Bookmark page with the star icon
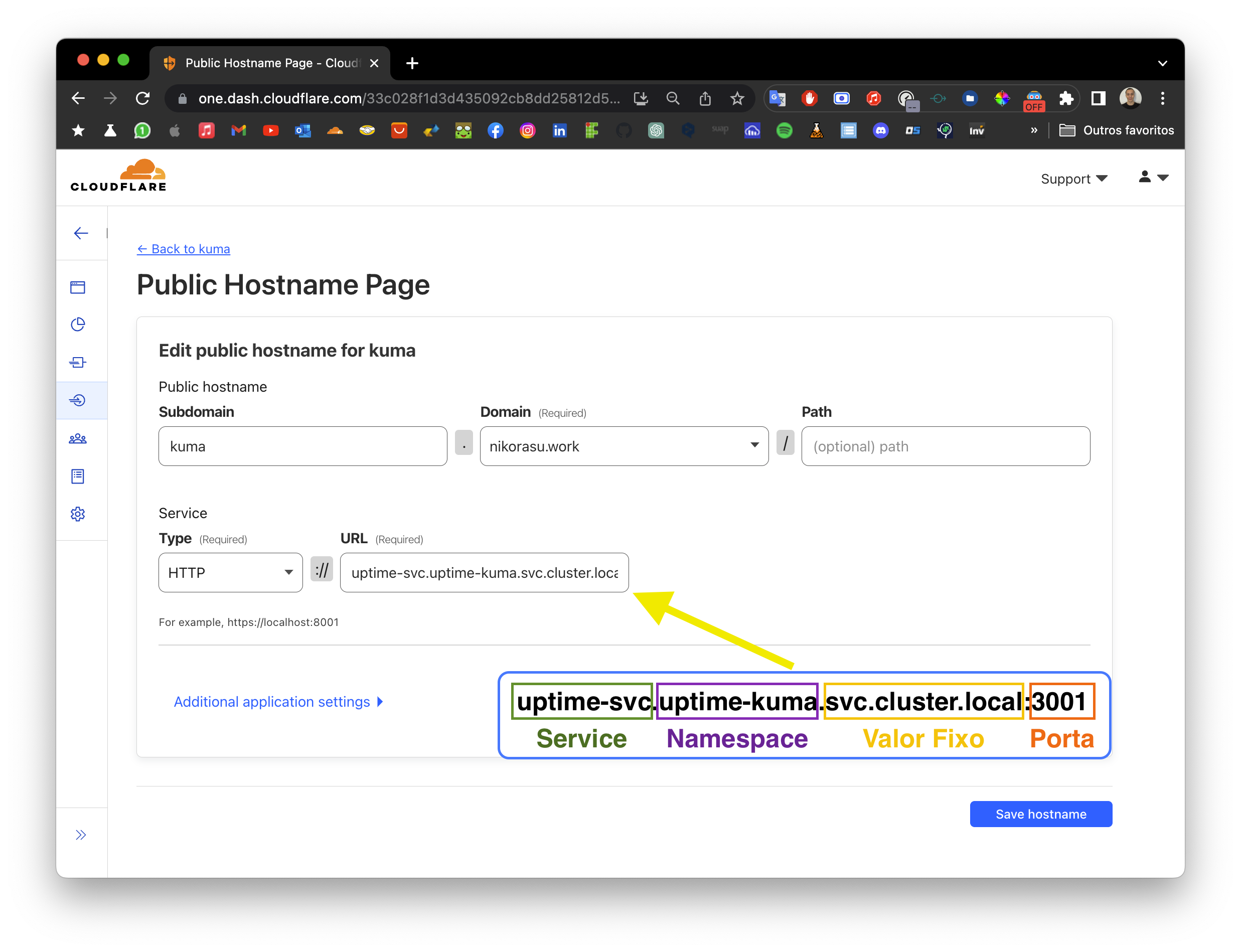 tap(737, 99)
